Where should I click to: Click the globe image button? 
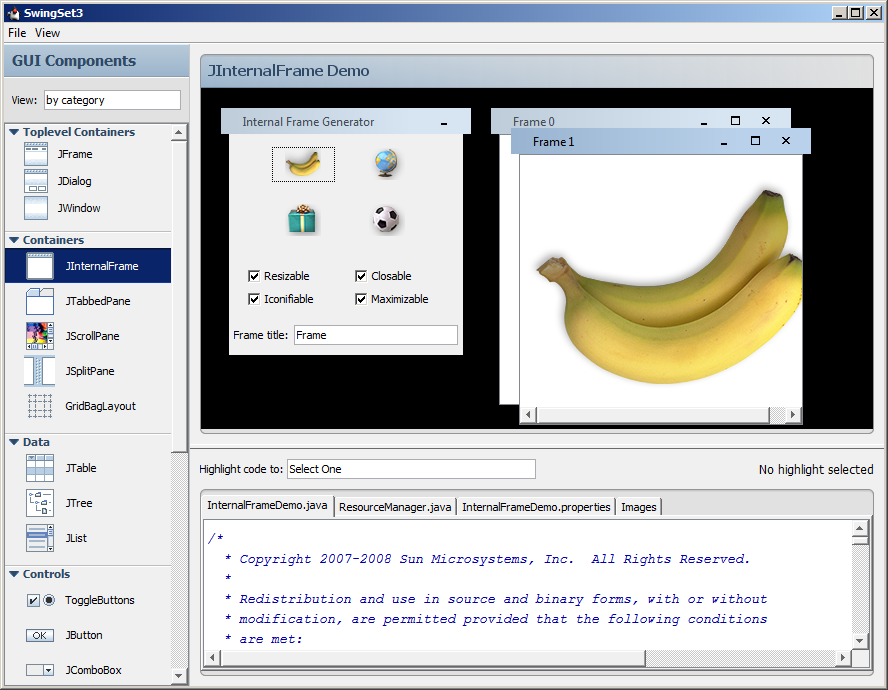387,164
